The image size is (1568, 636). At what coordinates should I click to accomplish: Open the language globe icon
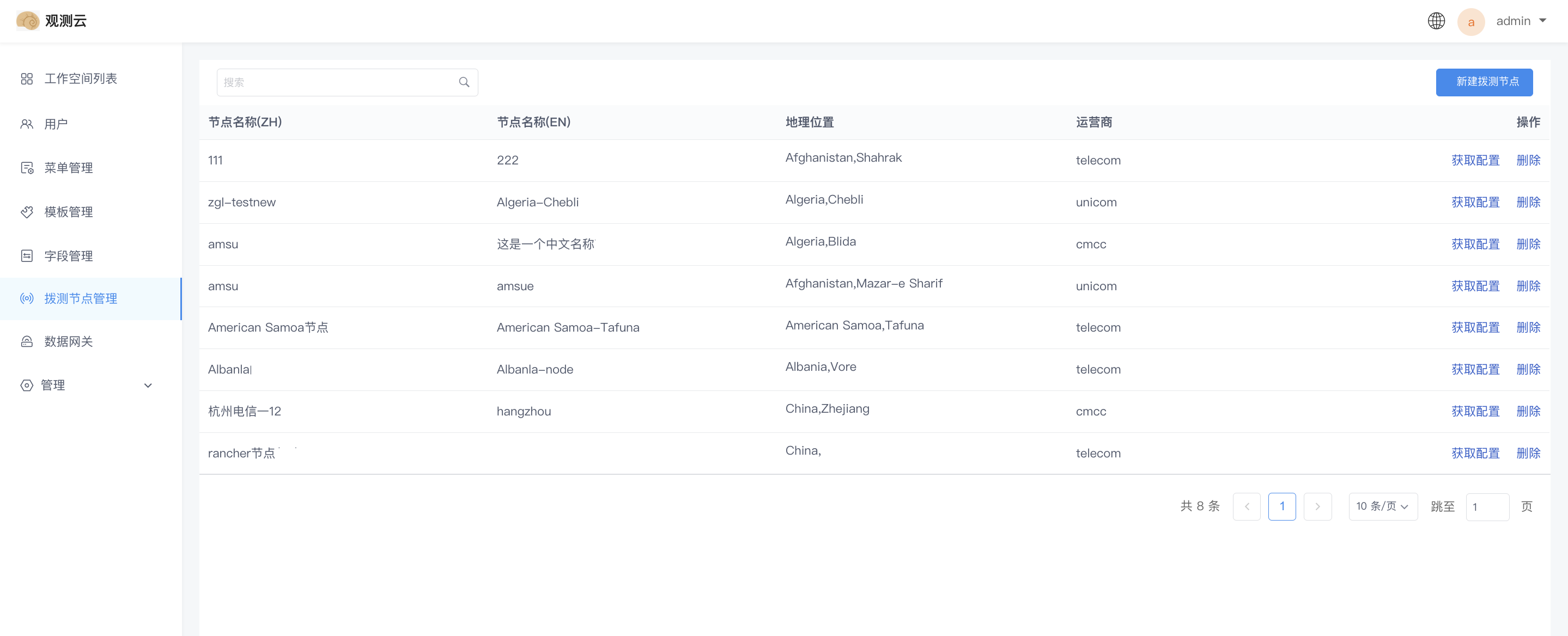[1436, 21]
